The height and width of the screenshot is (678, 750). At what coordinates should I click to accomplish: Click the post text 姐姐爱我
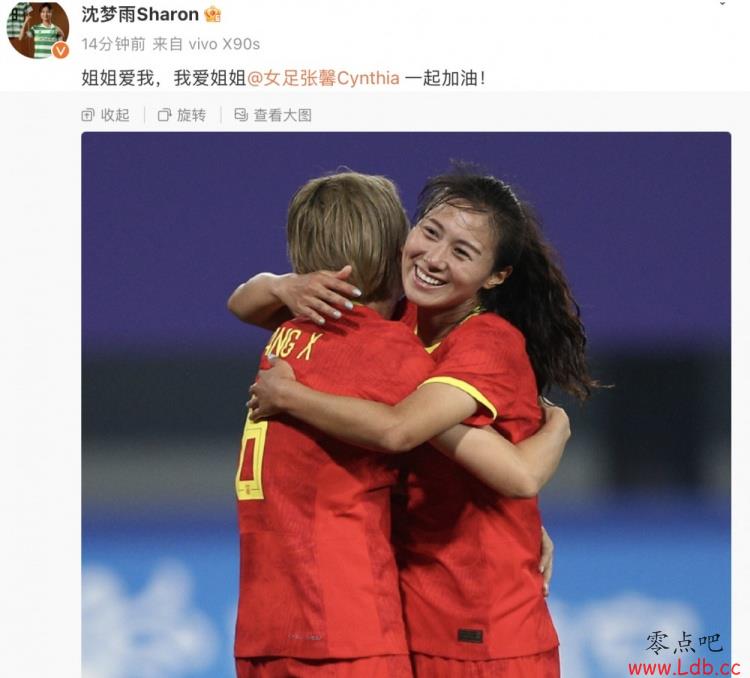pos(118,78)
